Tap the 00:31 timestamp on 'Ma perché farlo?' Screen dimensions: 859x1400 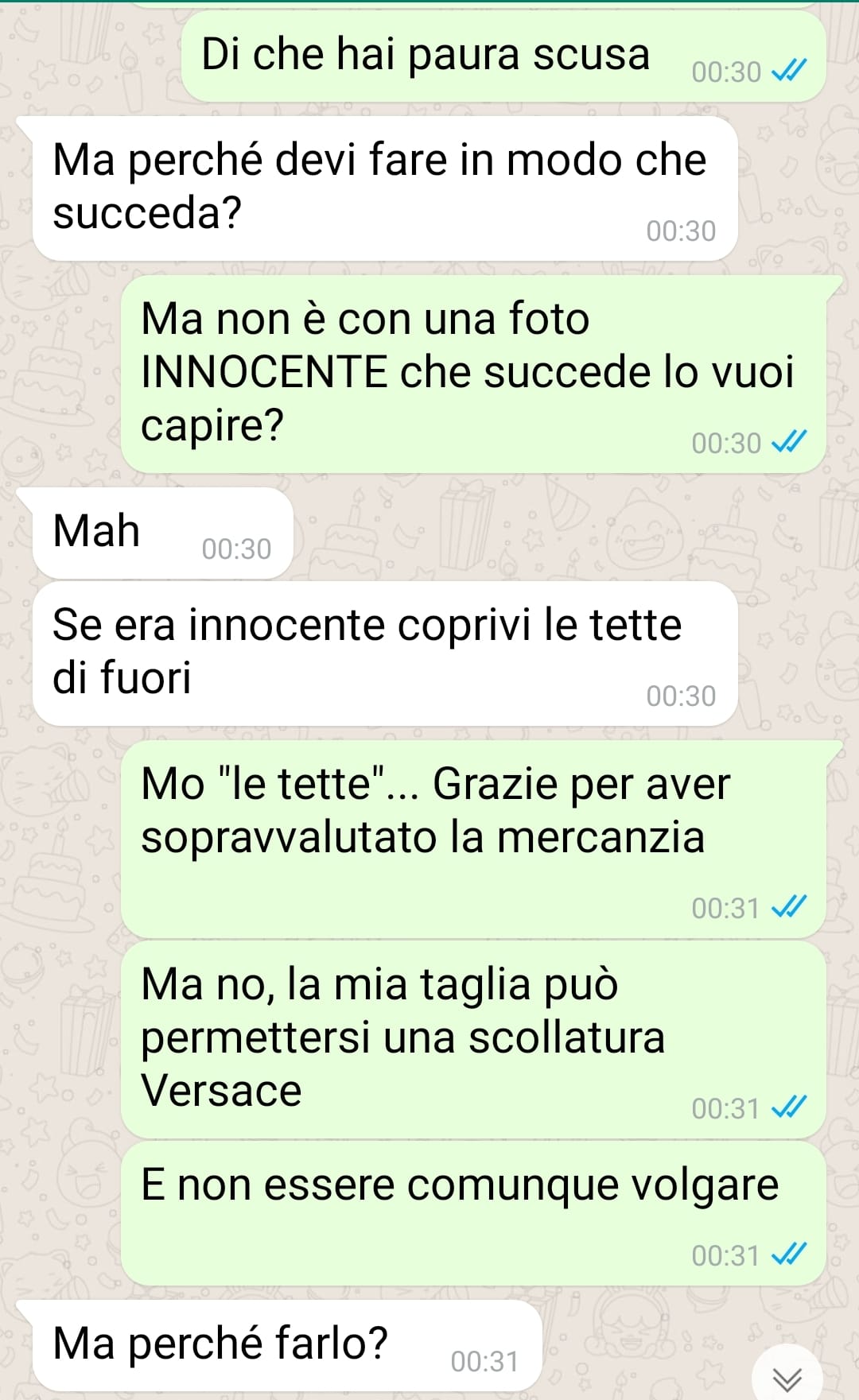pos(484,1361)
